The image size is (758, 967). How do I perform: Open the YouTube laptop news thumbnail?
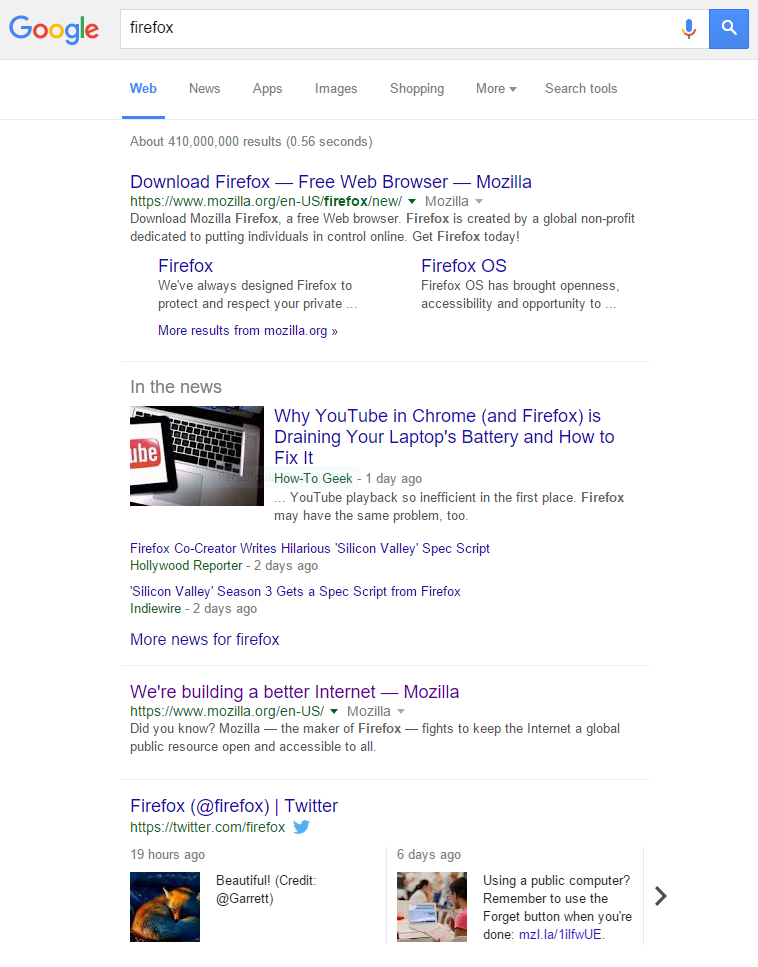(197, 456)
